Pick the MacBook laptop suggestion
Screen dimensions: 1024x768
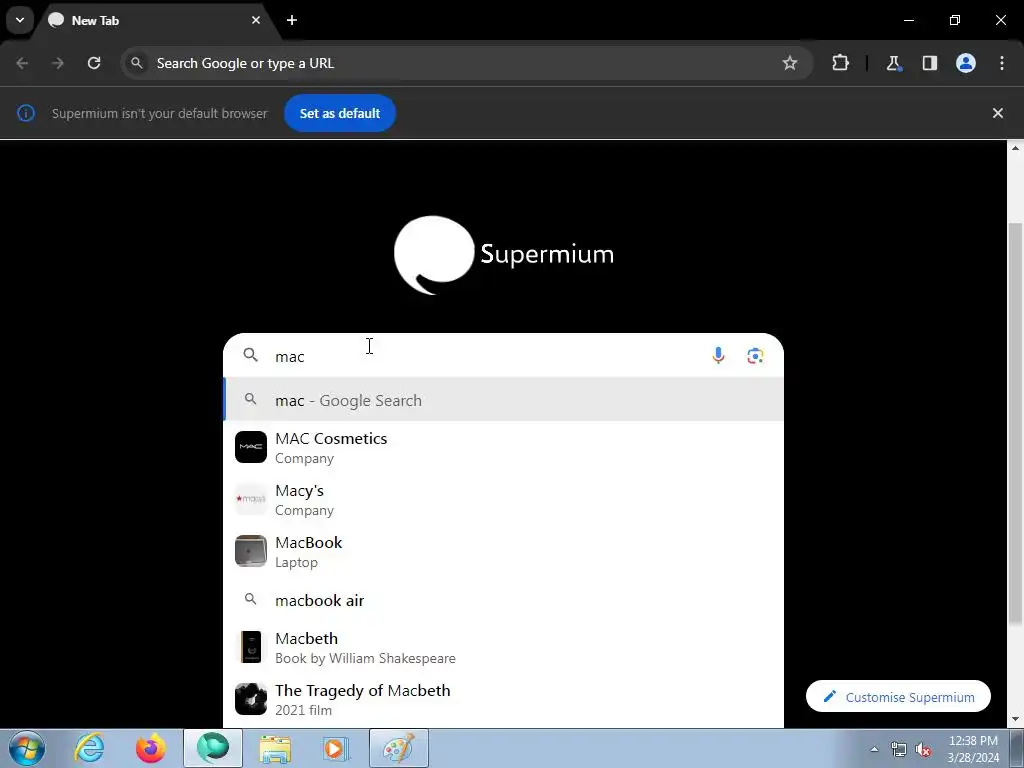click(504, 552)
